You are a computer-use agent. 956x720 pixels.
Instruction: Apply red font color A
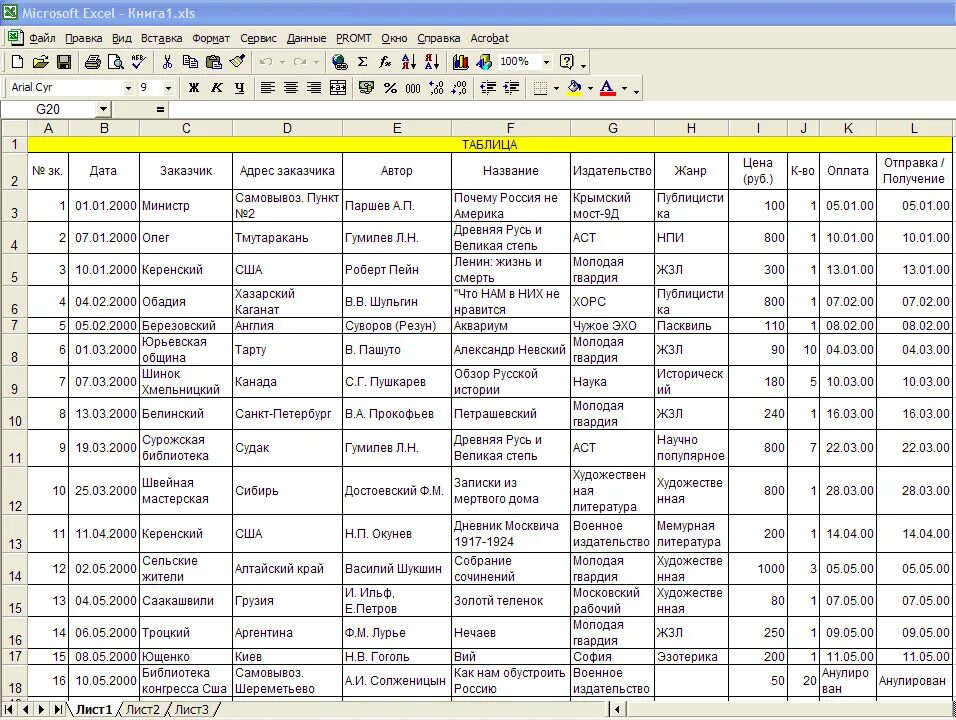(607, 88)
